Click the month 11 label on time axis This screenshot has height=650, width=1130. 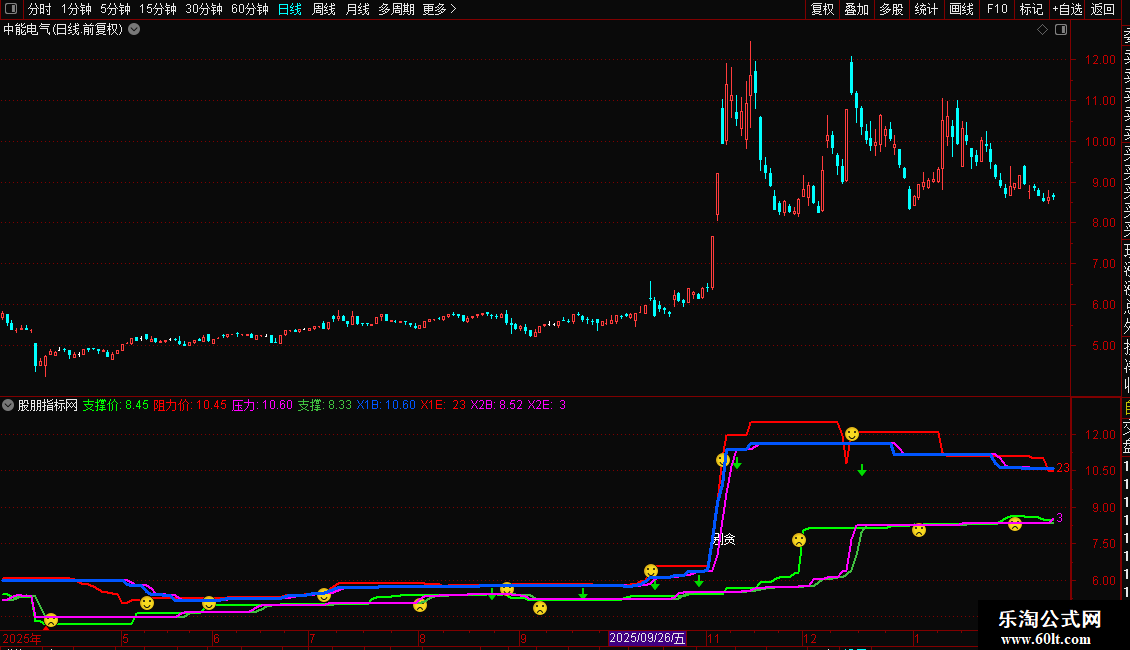coord(713,638)
